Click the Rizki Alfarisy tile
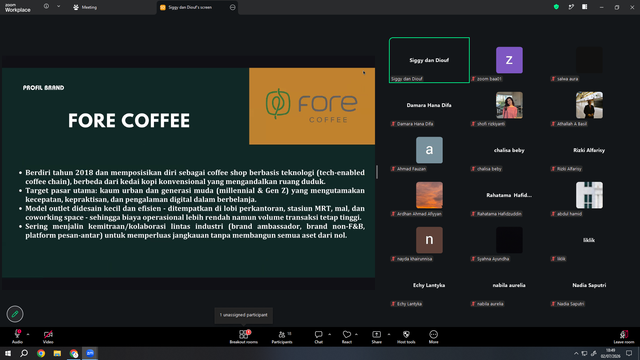 (589, 150)
